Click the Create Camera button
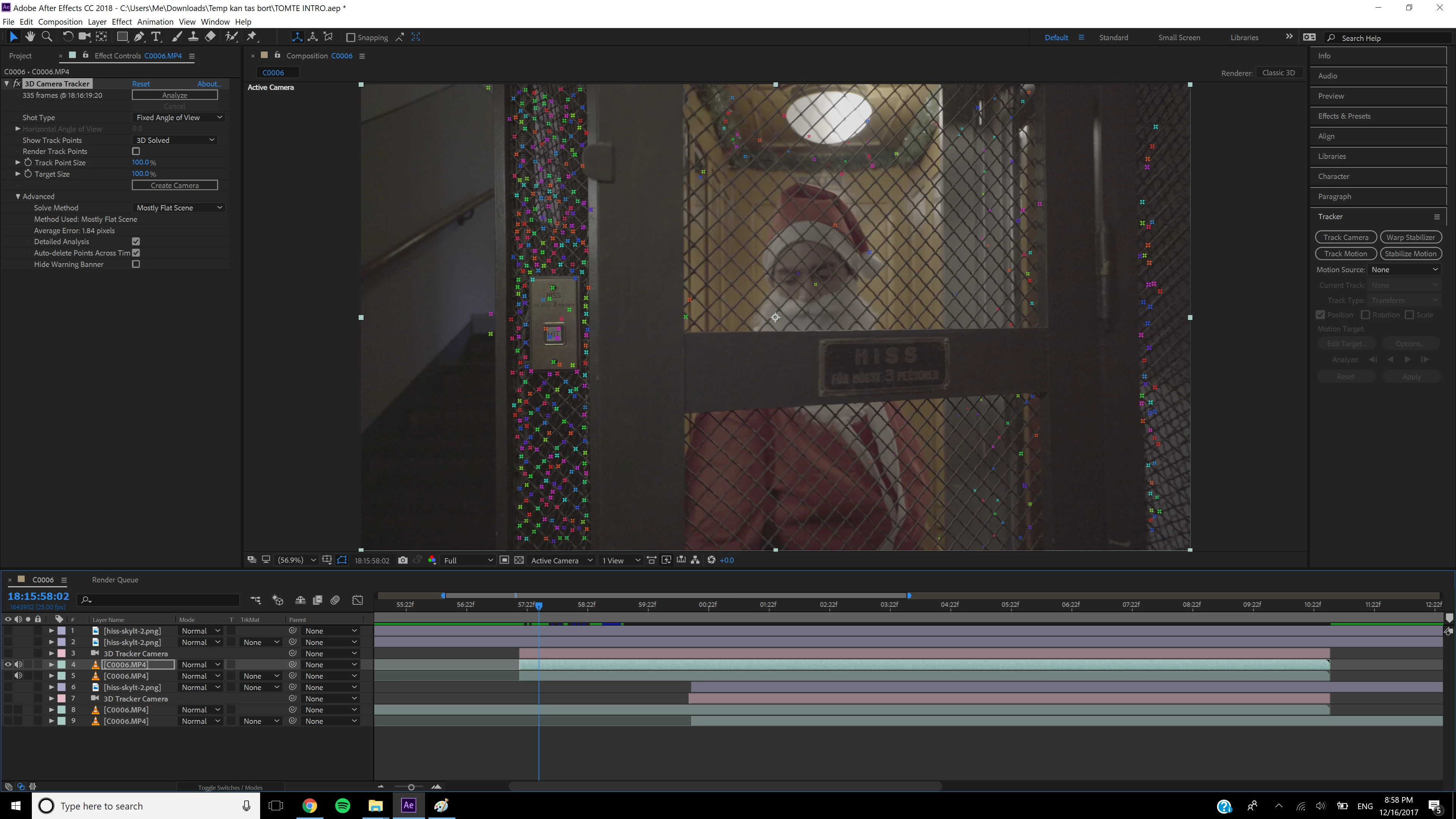Viewport: 1456px width, 819px height. [175, 185]
